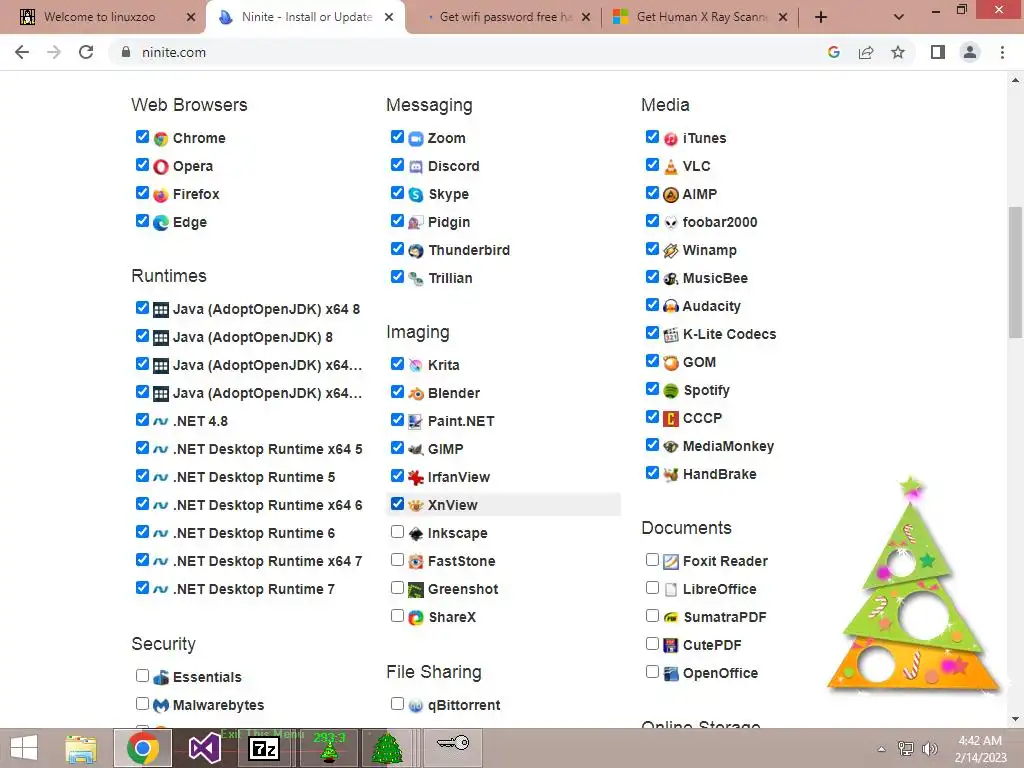Uncheck the Chrome checkbox
Screen dimensions: 1024x768
(x=142, y=136)
